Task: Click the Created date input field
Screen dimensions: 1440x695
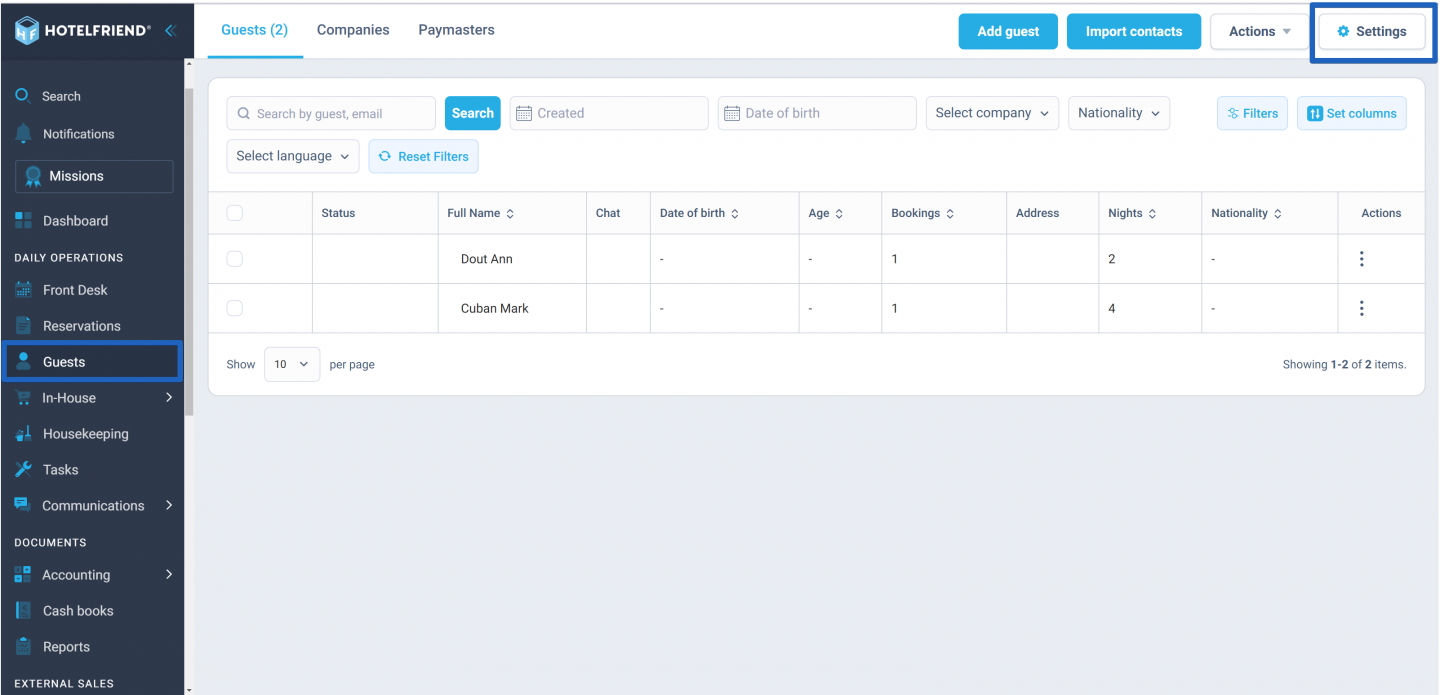Action: click(x=609, y=113)
